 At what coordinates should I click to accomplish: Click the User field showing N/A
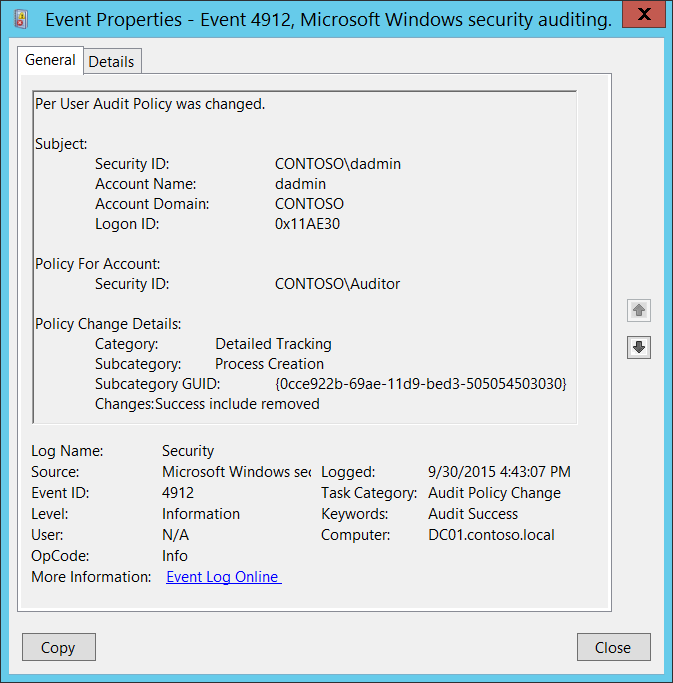tap(175, 535)
